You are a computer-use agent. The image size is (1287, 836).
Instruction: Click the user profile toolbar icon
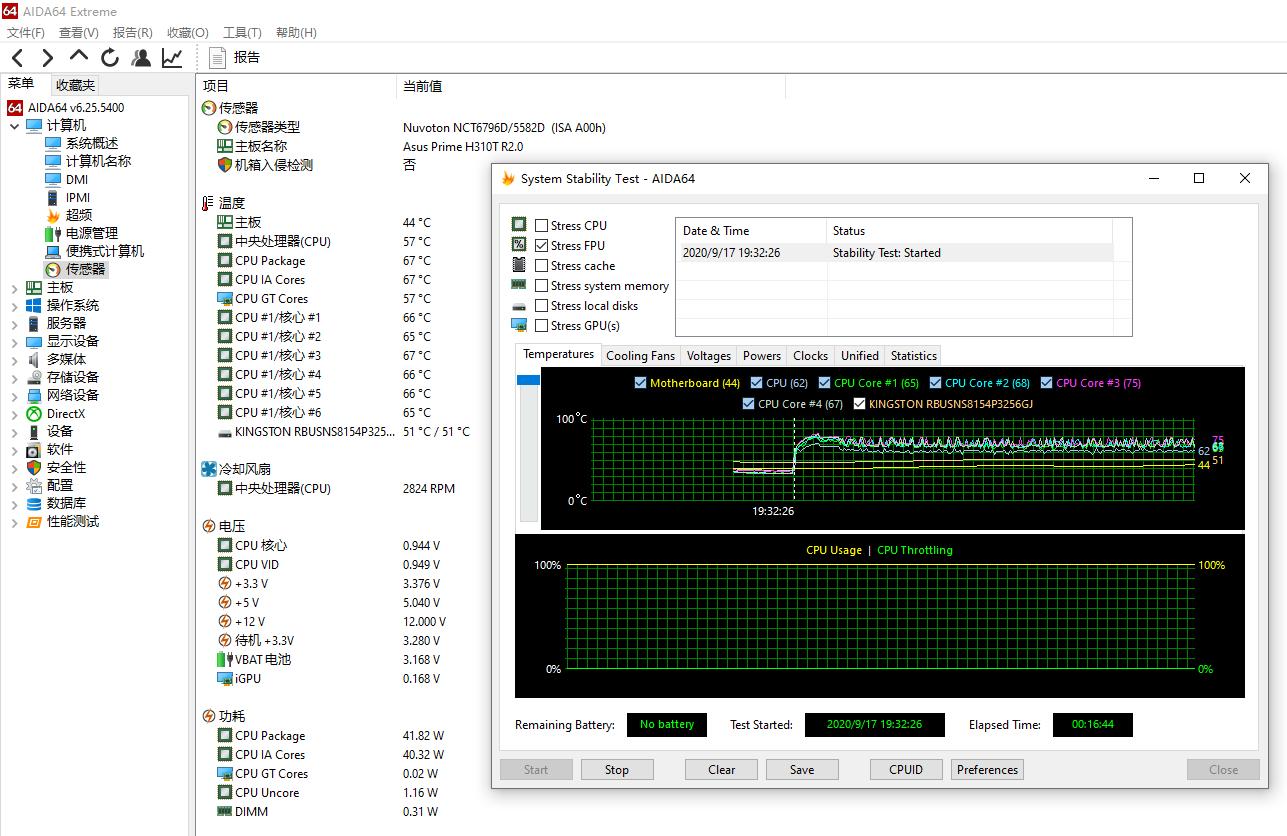tap(141, 58)
